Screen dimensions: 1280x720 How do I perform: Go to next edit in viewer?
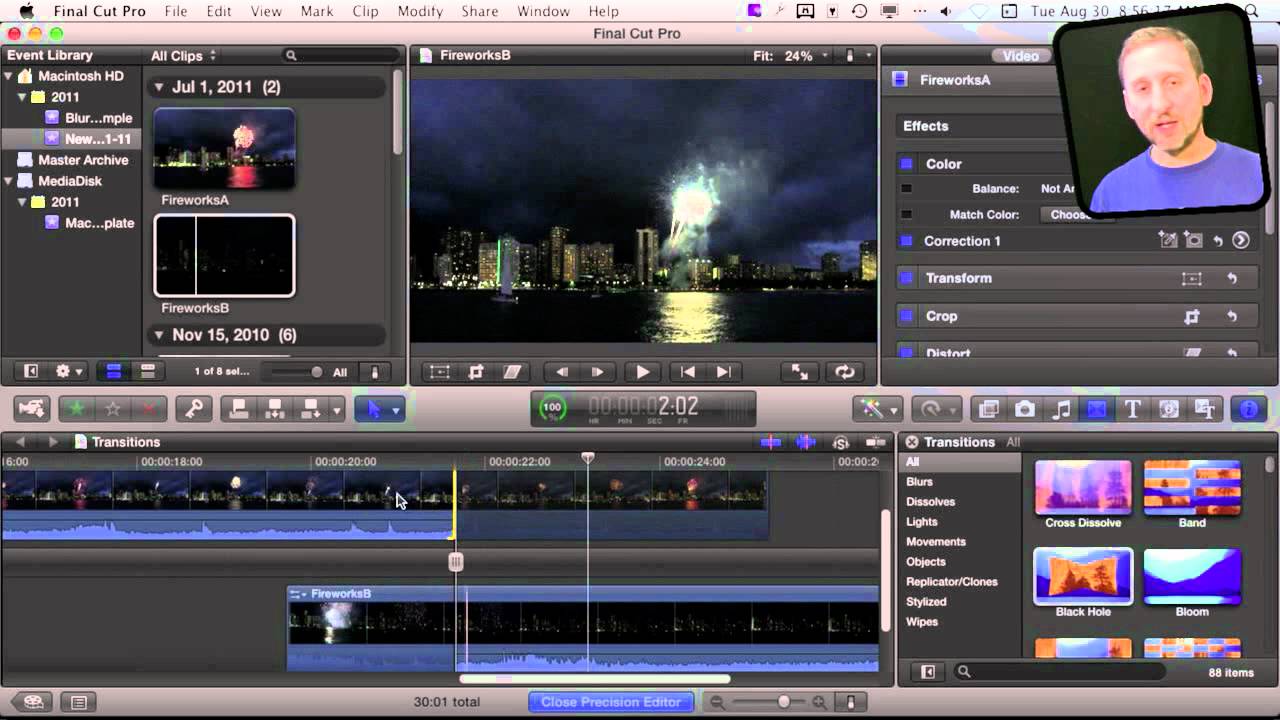pyautogui.click(x=725, y=372)
